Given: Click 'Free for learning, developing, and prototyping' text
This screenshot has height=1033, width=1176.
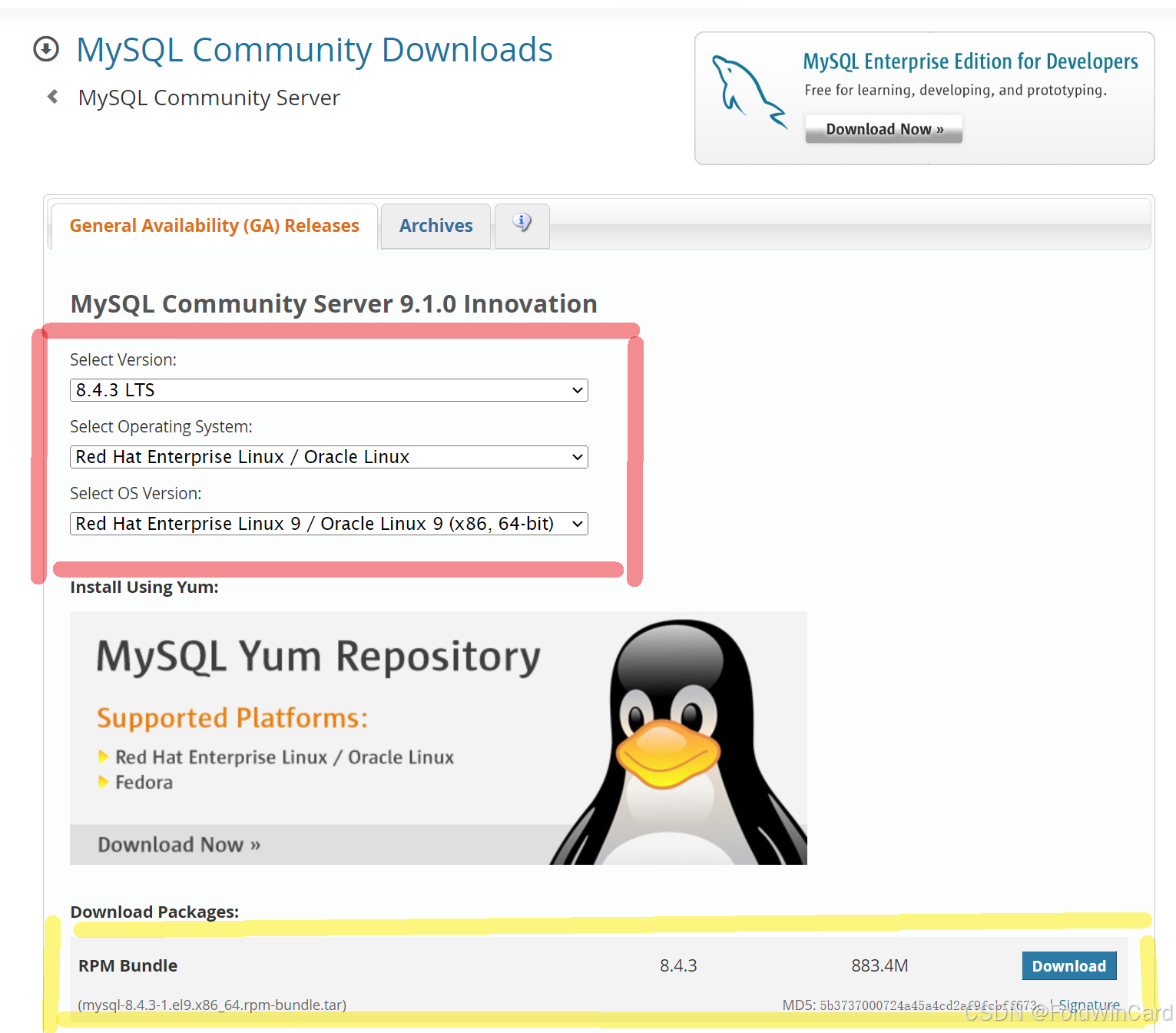Looking at the screenshot, I should [956, 91].
